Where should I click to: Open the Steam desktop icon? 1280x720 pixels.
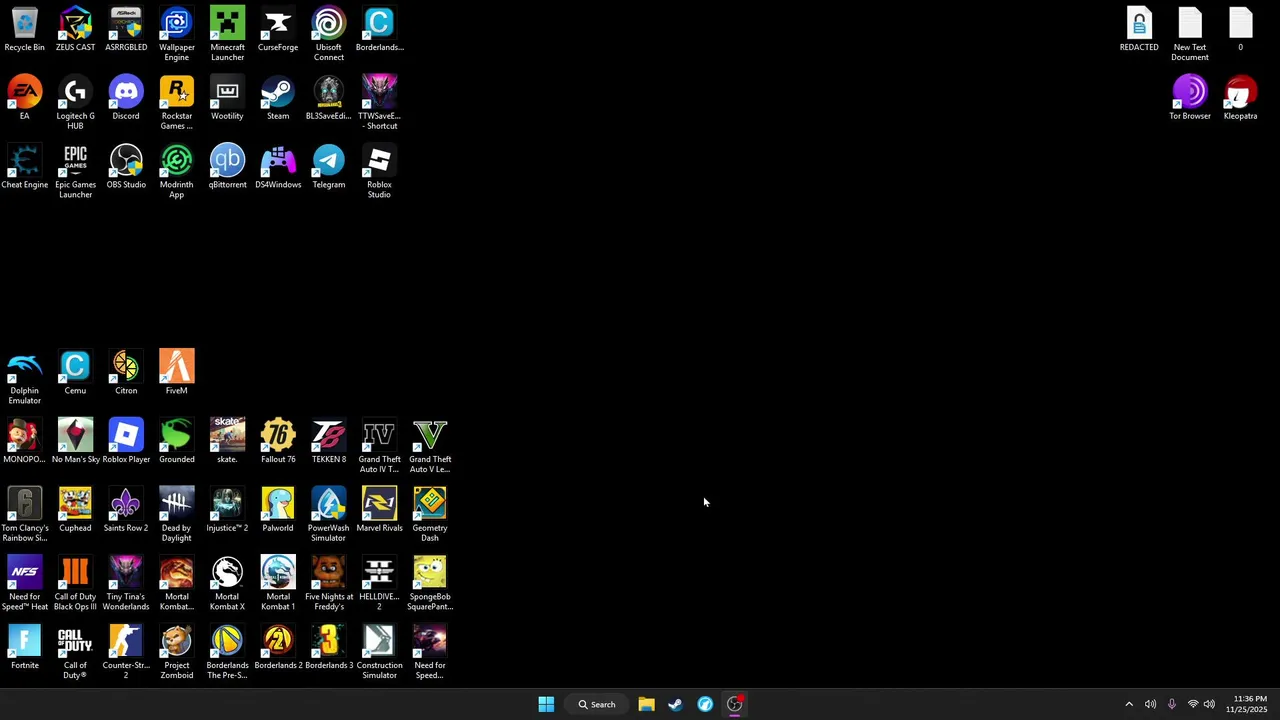[278, 98]
